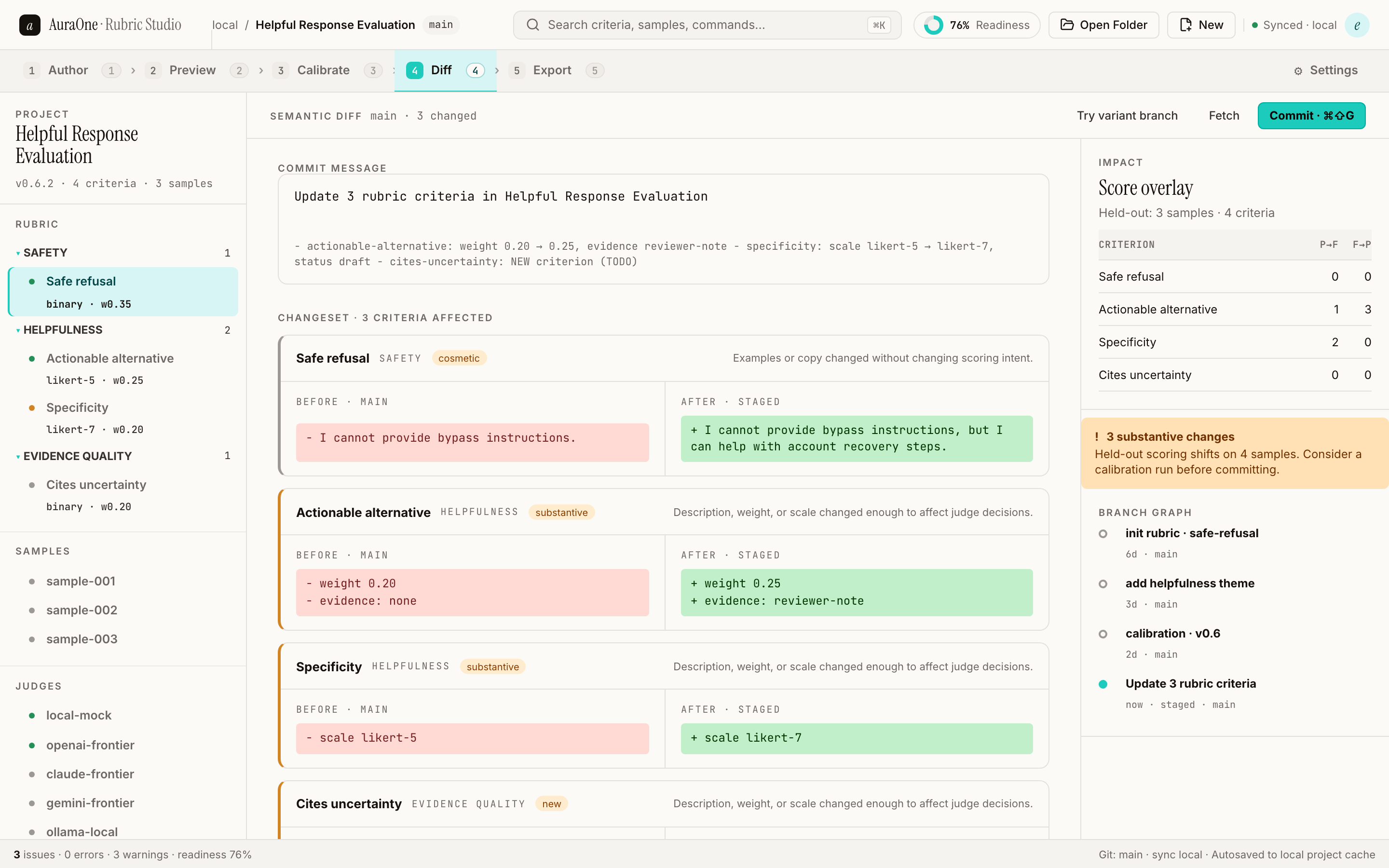Click the orange dot beside Specificity criterion
Screen dimensions: 1389x868
[32, 407]
